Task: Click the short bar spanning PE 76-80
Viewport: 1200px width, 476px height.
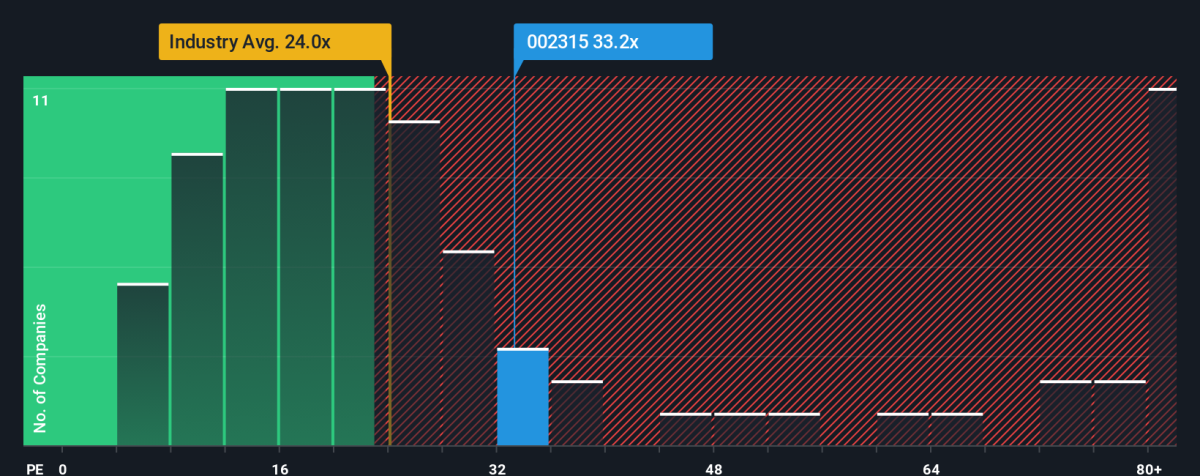Action: tap(1120, 413)
